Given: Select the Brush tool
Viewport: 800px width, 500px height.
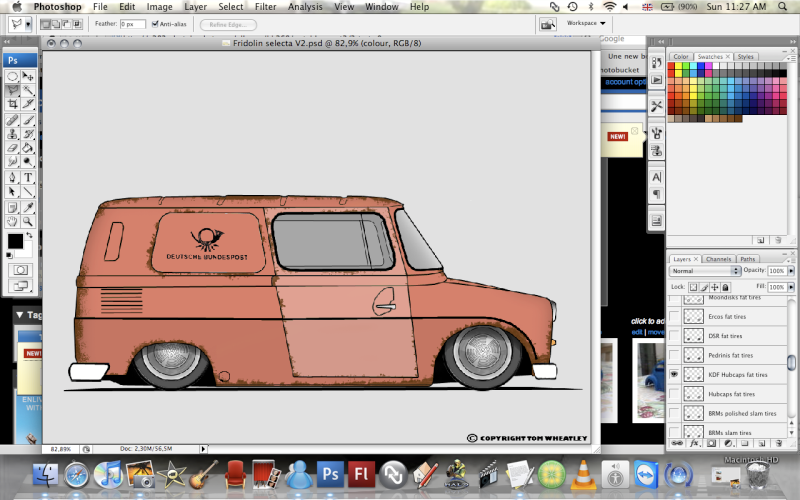Looking at the screenshot, I should 28,120.
